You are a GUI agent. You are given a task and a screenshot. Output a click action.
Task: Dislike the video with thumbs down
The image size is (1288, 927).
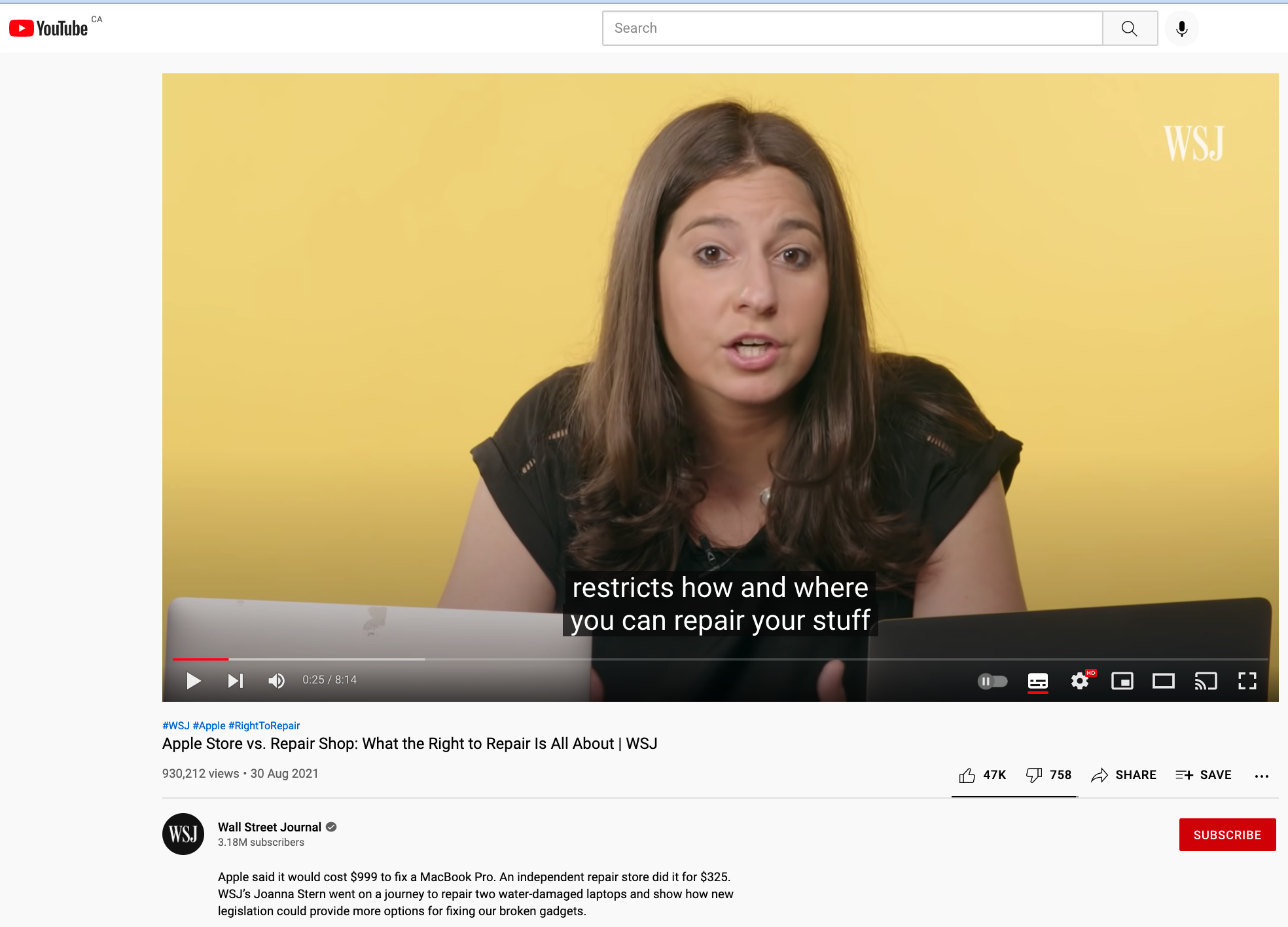1048,775
